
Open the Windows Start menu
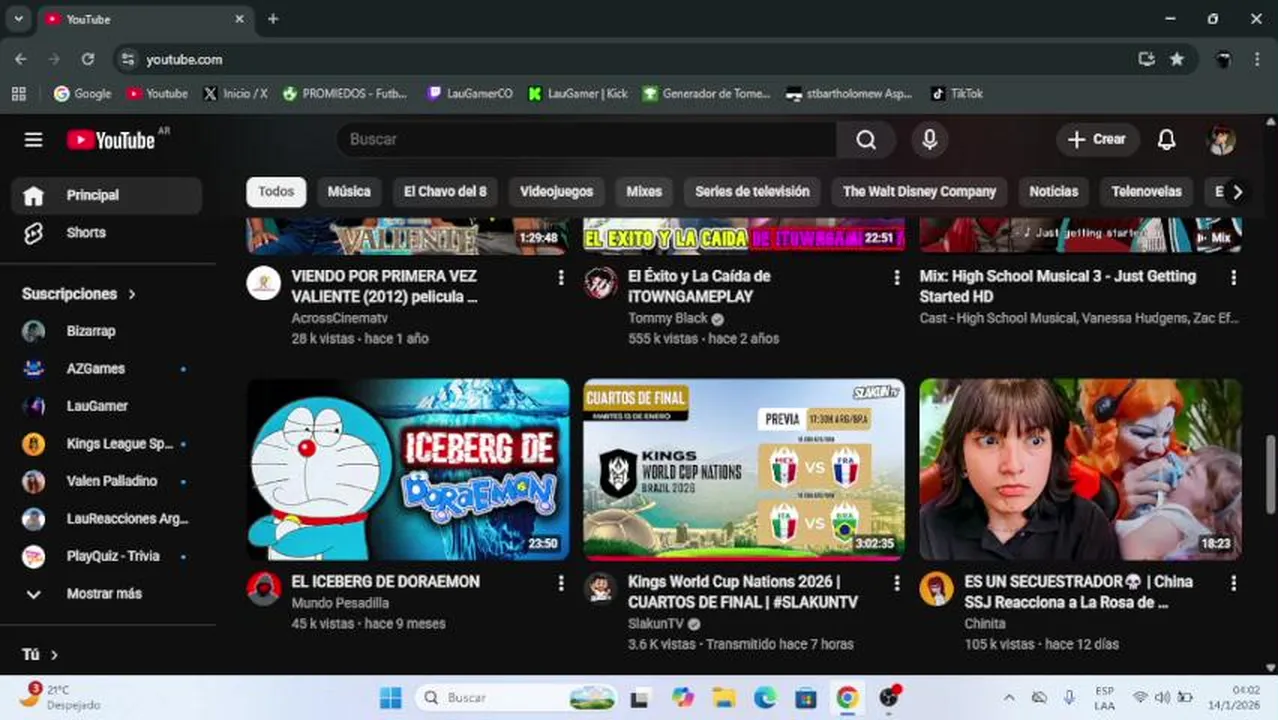click(x=391, y=697)
